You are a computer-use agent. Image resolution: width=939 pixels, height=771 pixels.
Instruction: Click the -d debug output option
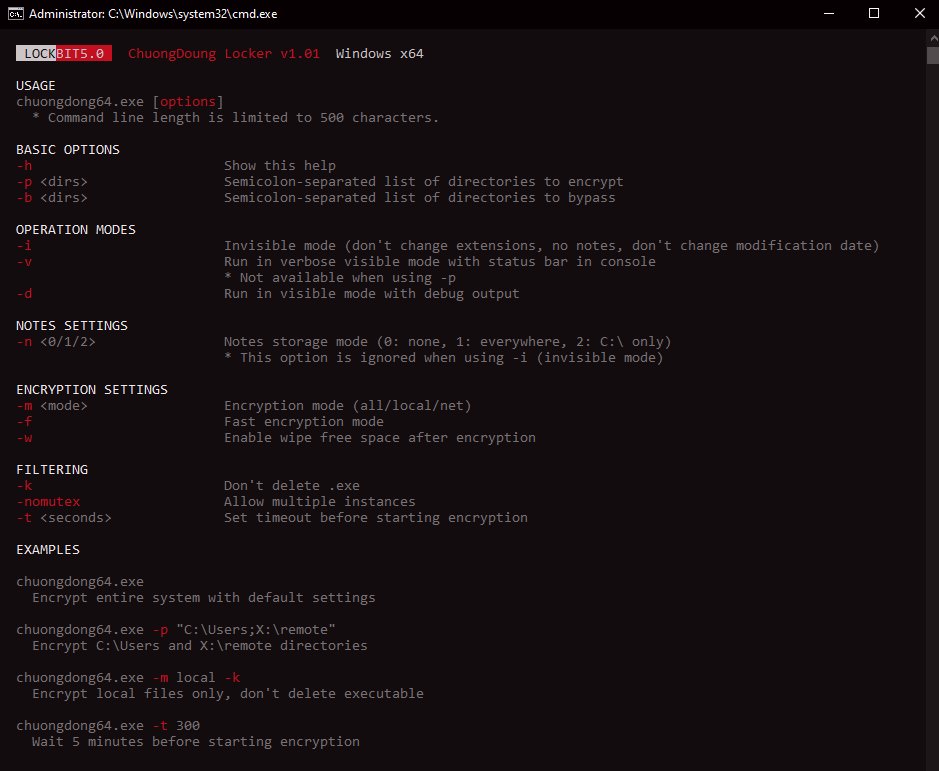(23, 293)
